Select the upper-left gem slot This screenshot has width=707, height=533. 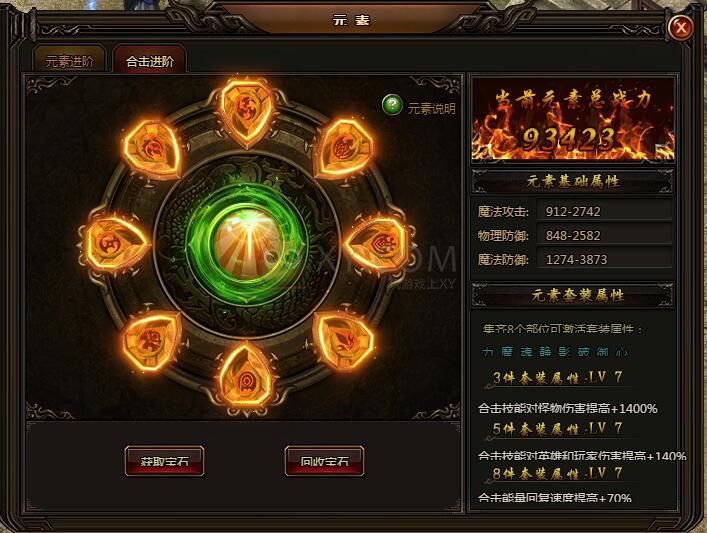click(x=152, y=148)
